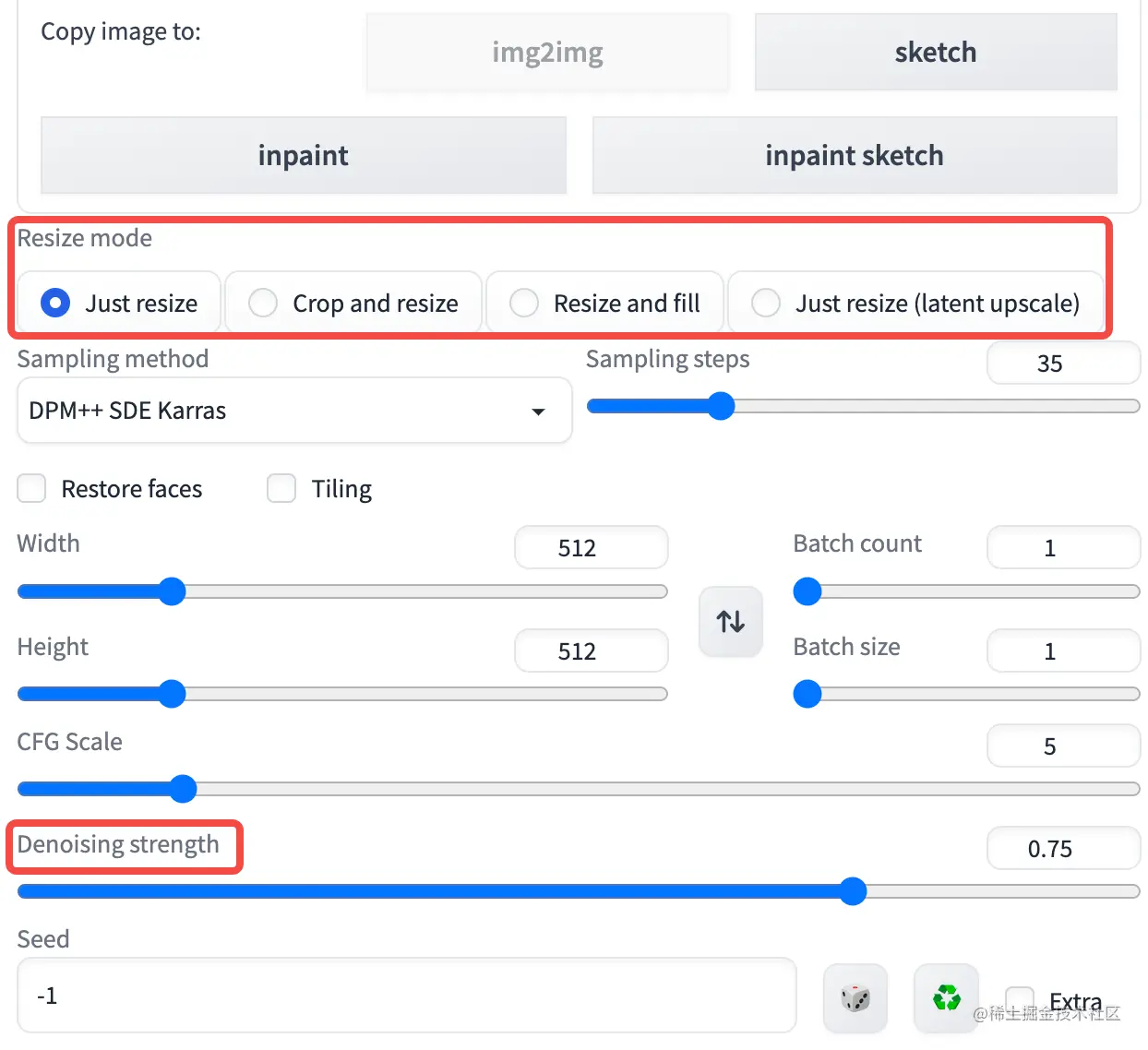Toggle the Tiling checkbox

click(x=281, y=488)
